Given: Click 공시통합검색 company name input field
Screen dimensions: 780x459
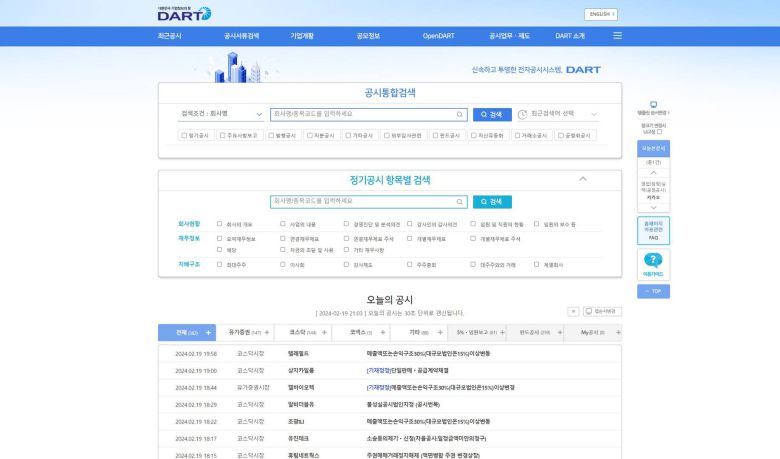Looking at the screenshot, I should [369, 114].
